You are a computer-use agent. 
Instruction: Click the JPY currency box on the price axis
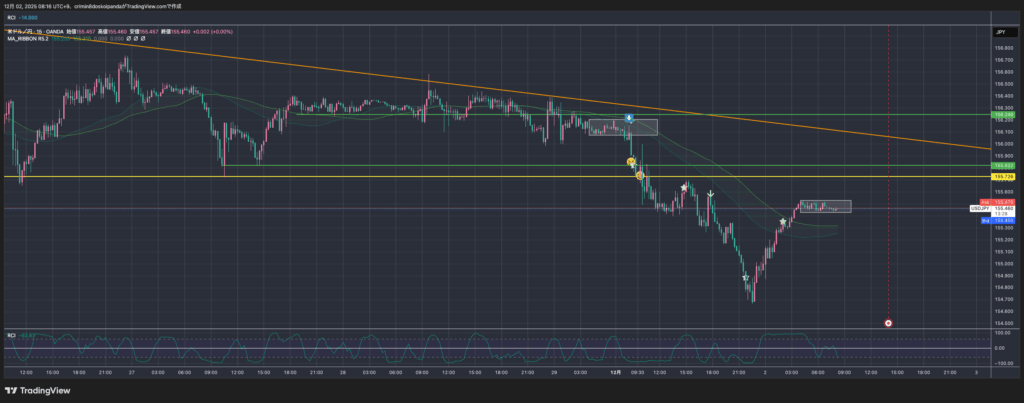1000,33
